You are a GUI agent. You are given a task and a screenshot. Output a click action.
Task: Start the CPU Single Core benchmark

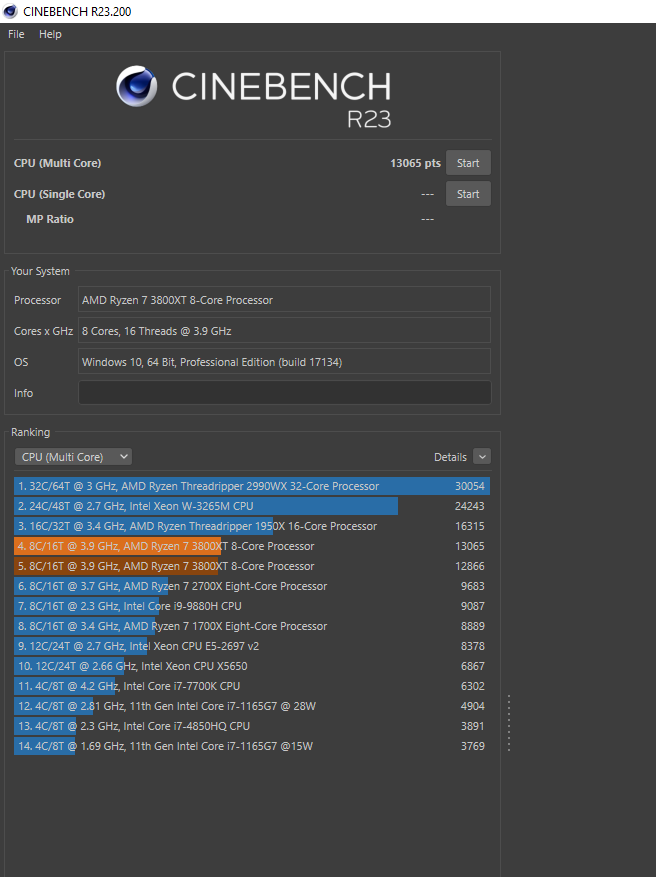468,194
